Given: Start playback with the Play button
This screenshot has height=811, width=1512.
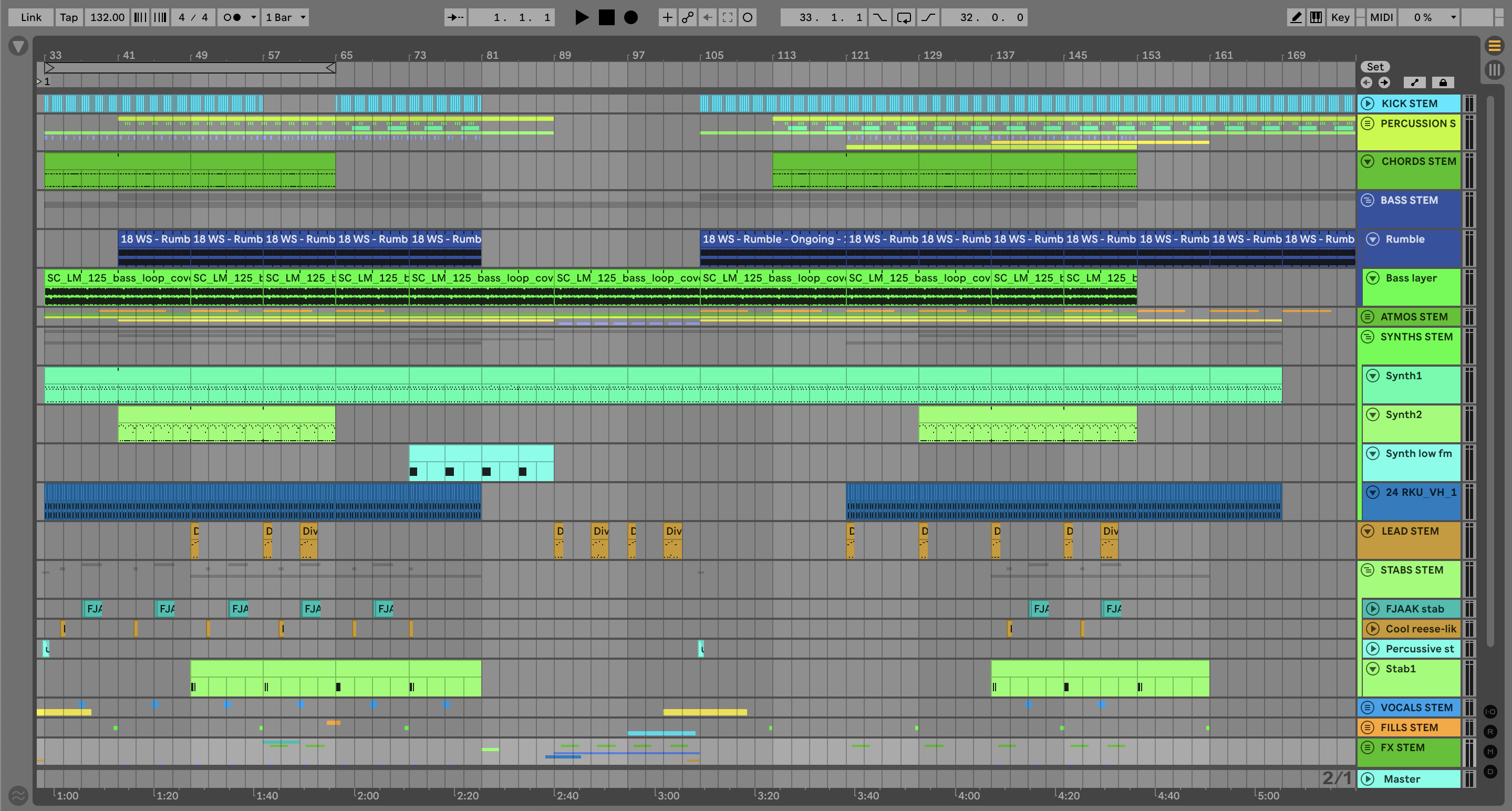Looking at the screenshot, I should click(x=581, y=17).
